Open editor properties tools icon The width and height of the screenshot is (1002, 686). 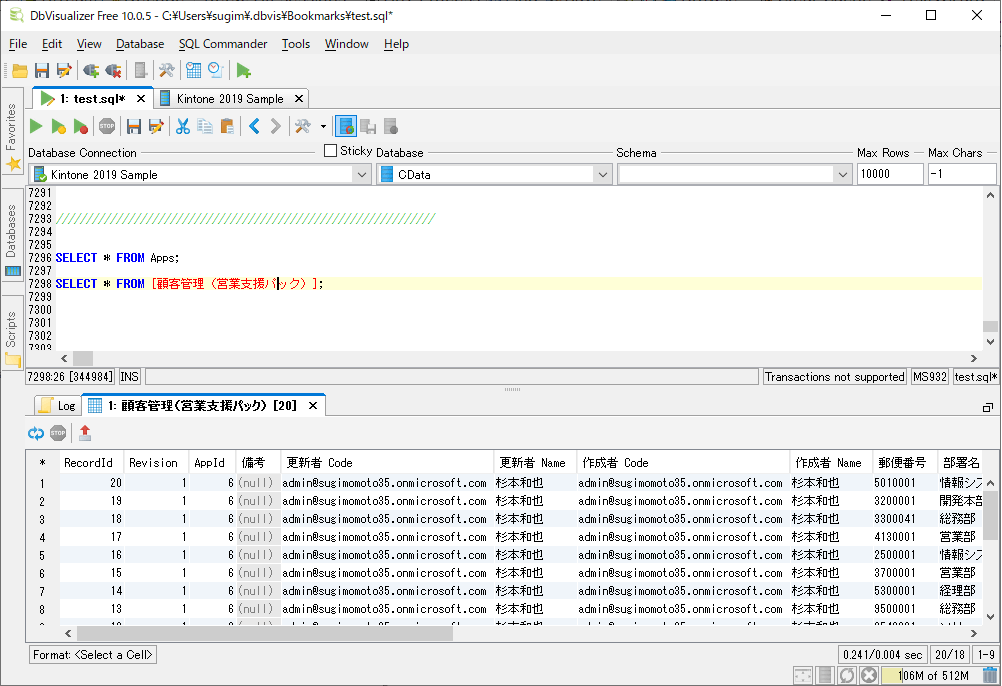point(303,126)
